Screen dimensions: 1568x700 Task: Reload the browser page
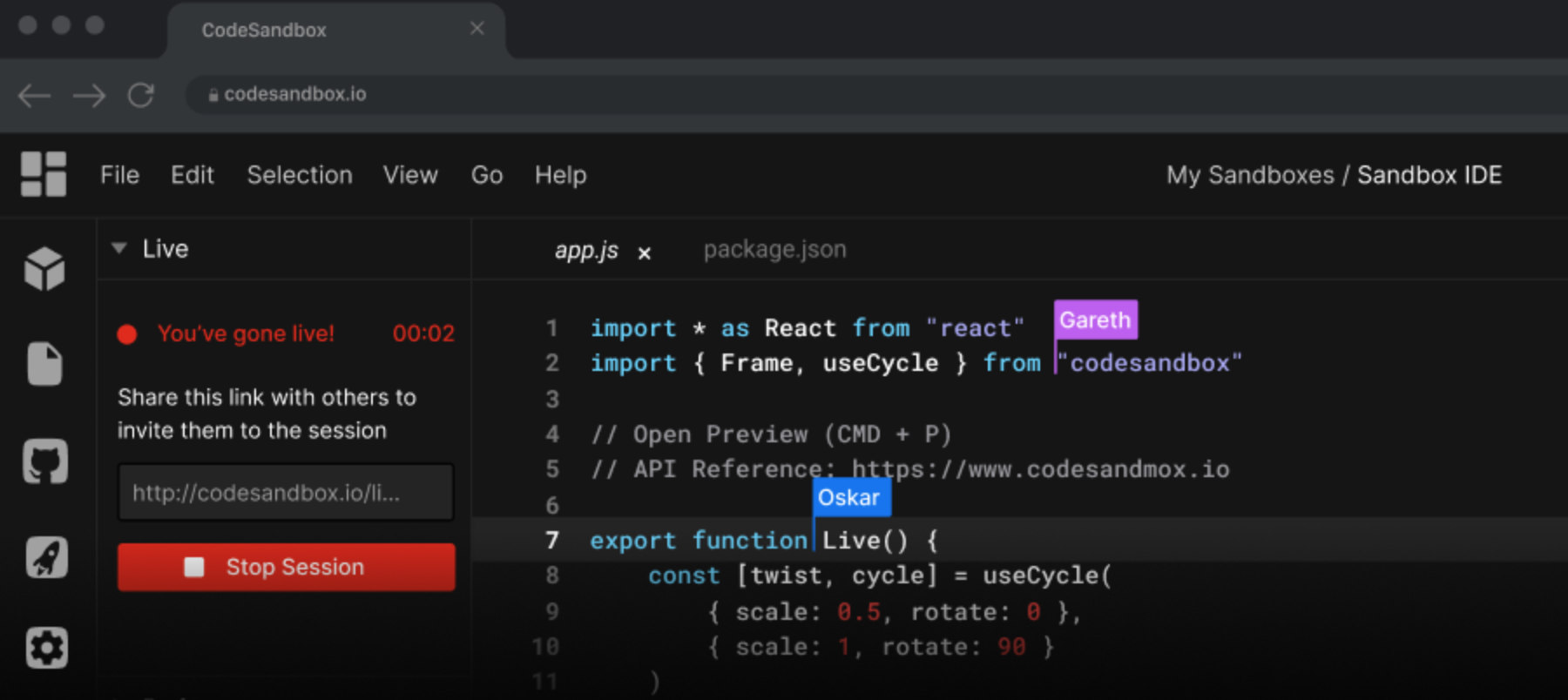click(x=140, y=95)
